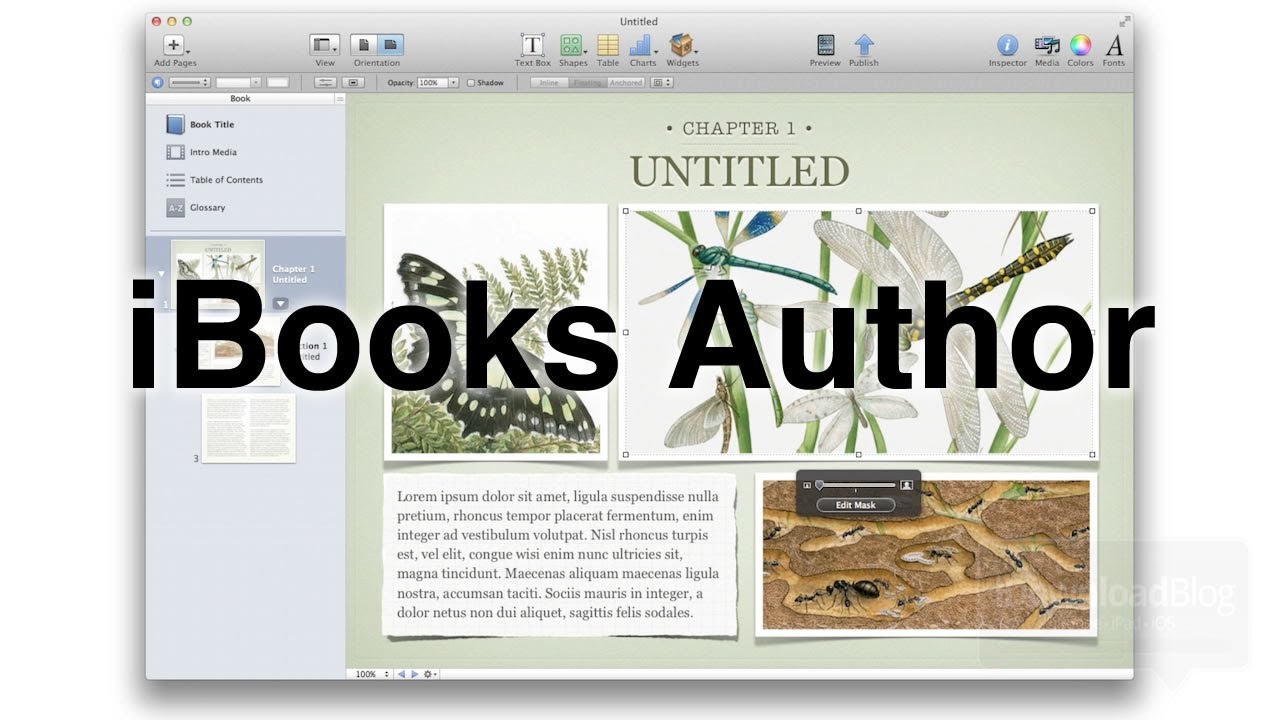Click the UNTITLED chapter title
This screenshot has height=720, width=1280.
739,171
